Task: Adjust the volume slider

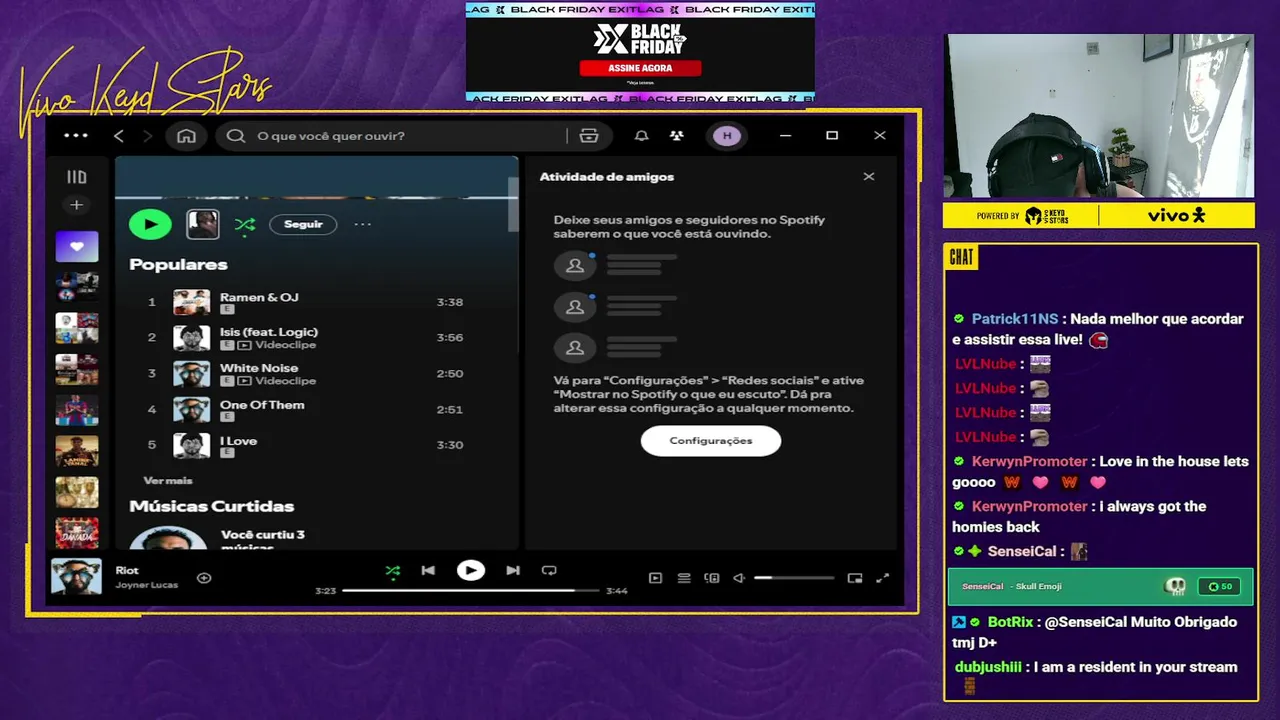Action: click(794, 578)
